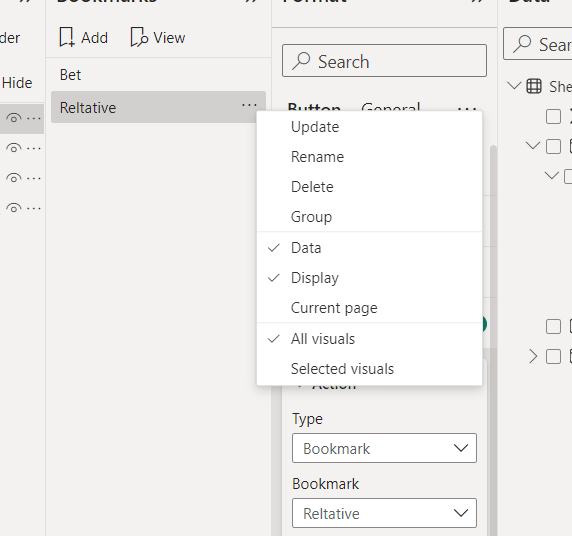This screenshot has width=572, height=536.
Task: Click the Format pane vertical scrollbar
Action: point(493,339)
